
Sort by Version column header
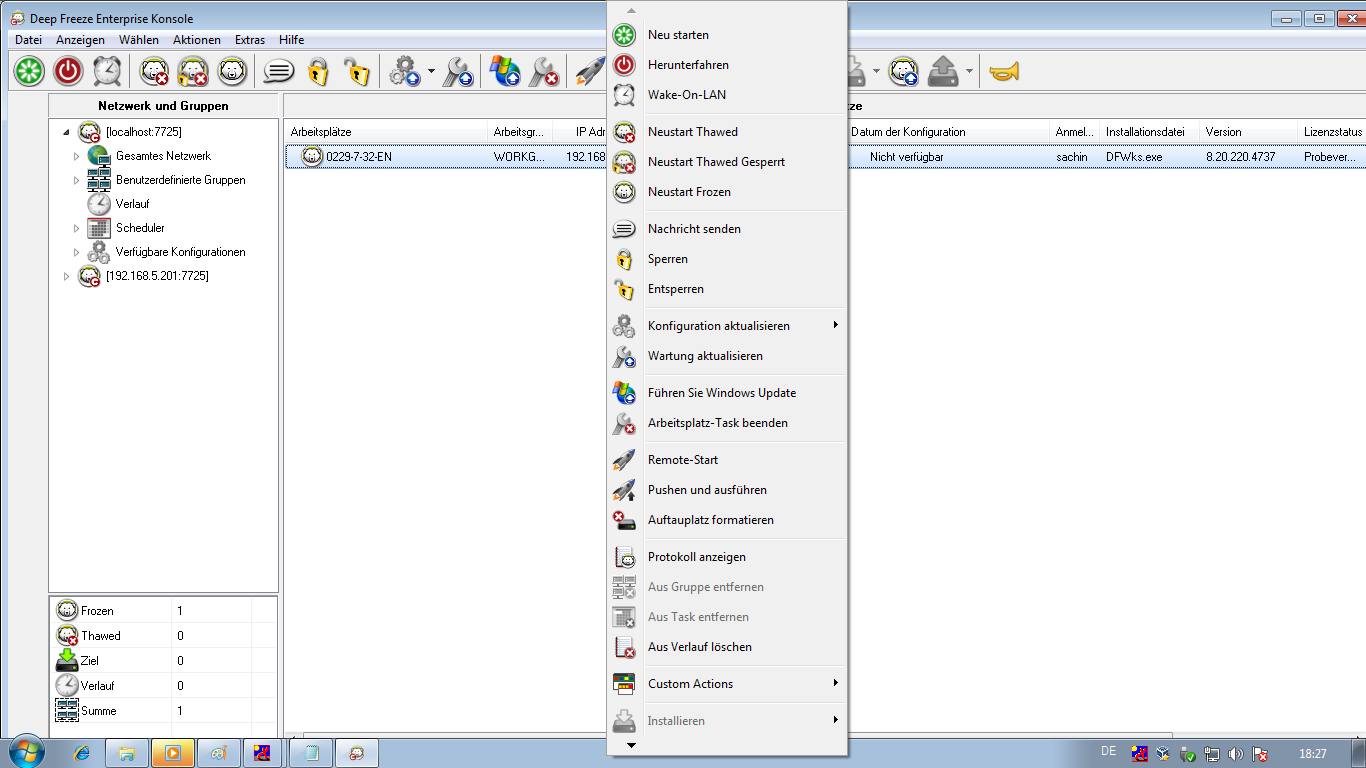pyautogui.click(x=1249, y=132)
